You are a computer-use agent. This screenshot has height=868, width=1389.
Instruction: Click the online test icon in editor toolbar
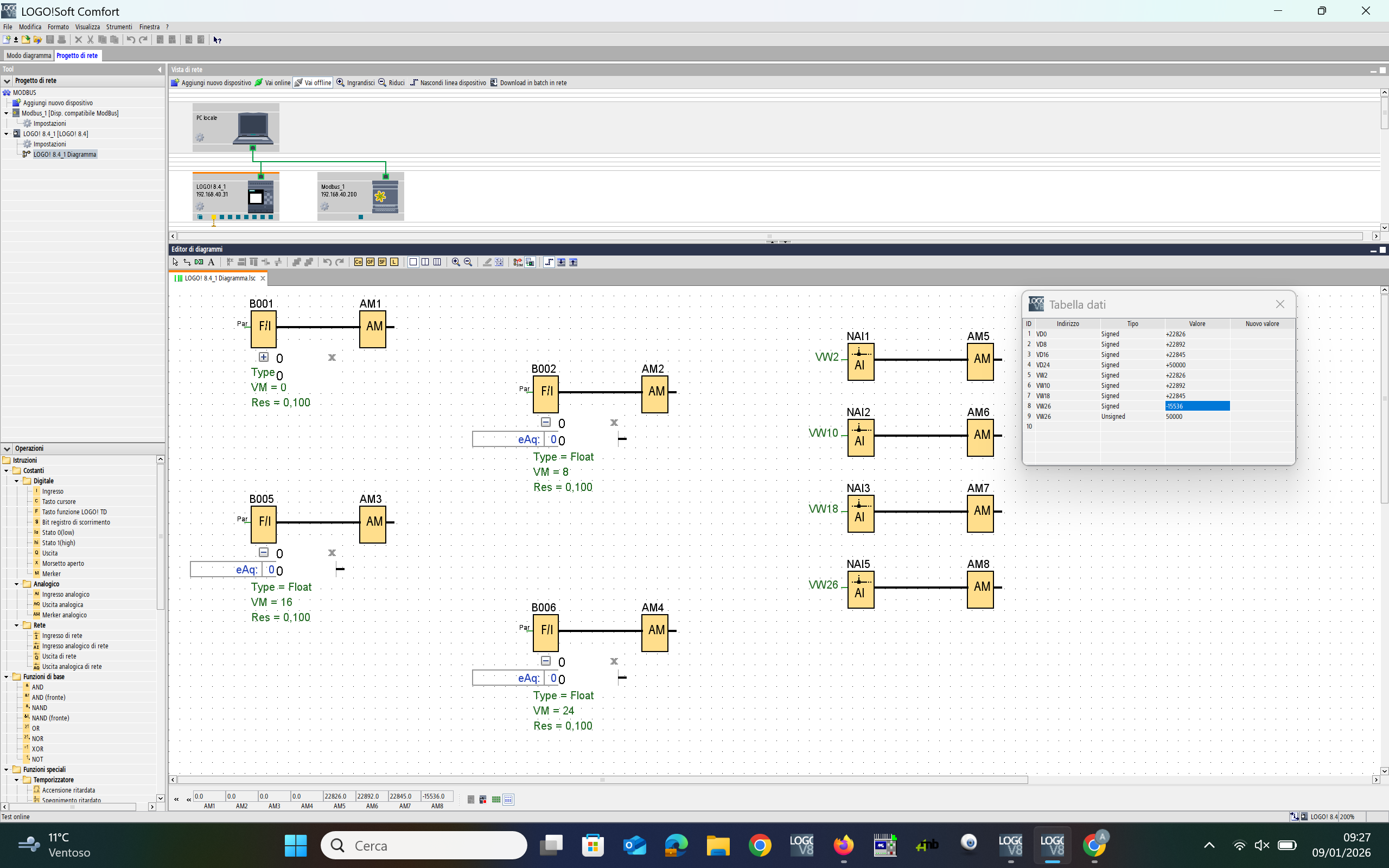pos(530,263)
